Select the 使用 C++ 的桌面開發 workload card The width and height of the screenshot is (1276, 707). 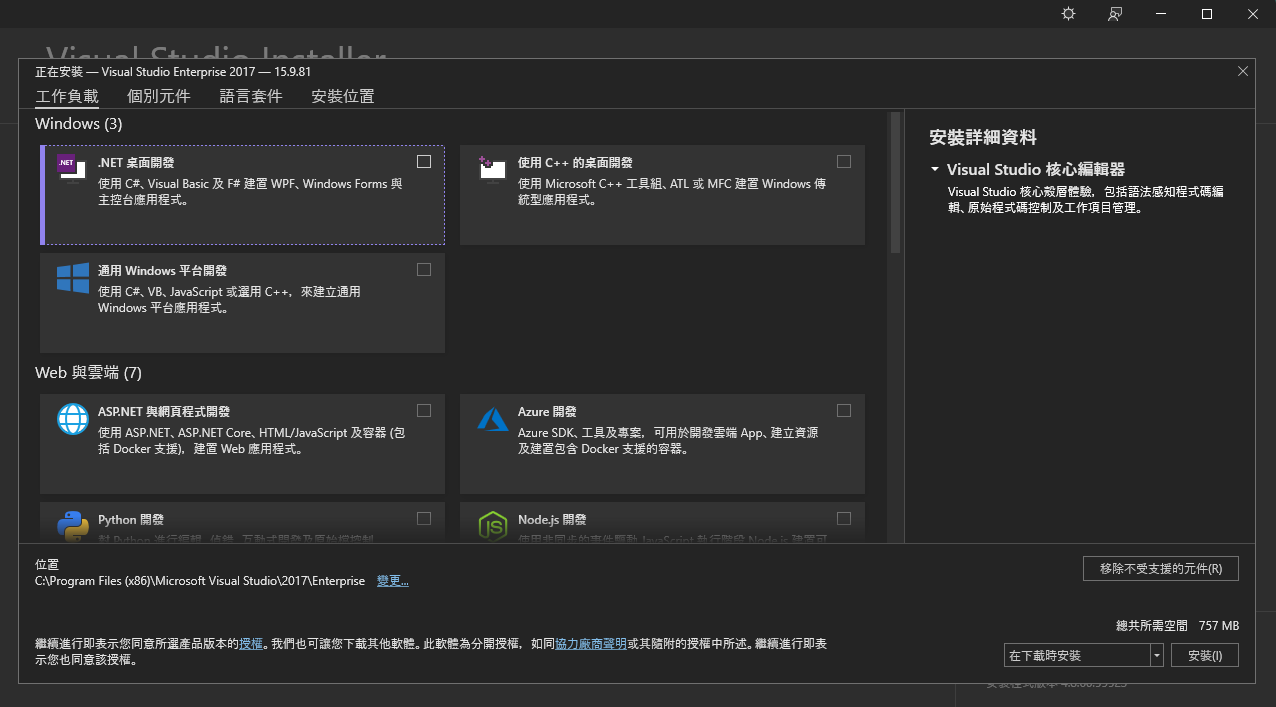click(x=662, y=195)
